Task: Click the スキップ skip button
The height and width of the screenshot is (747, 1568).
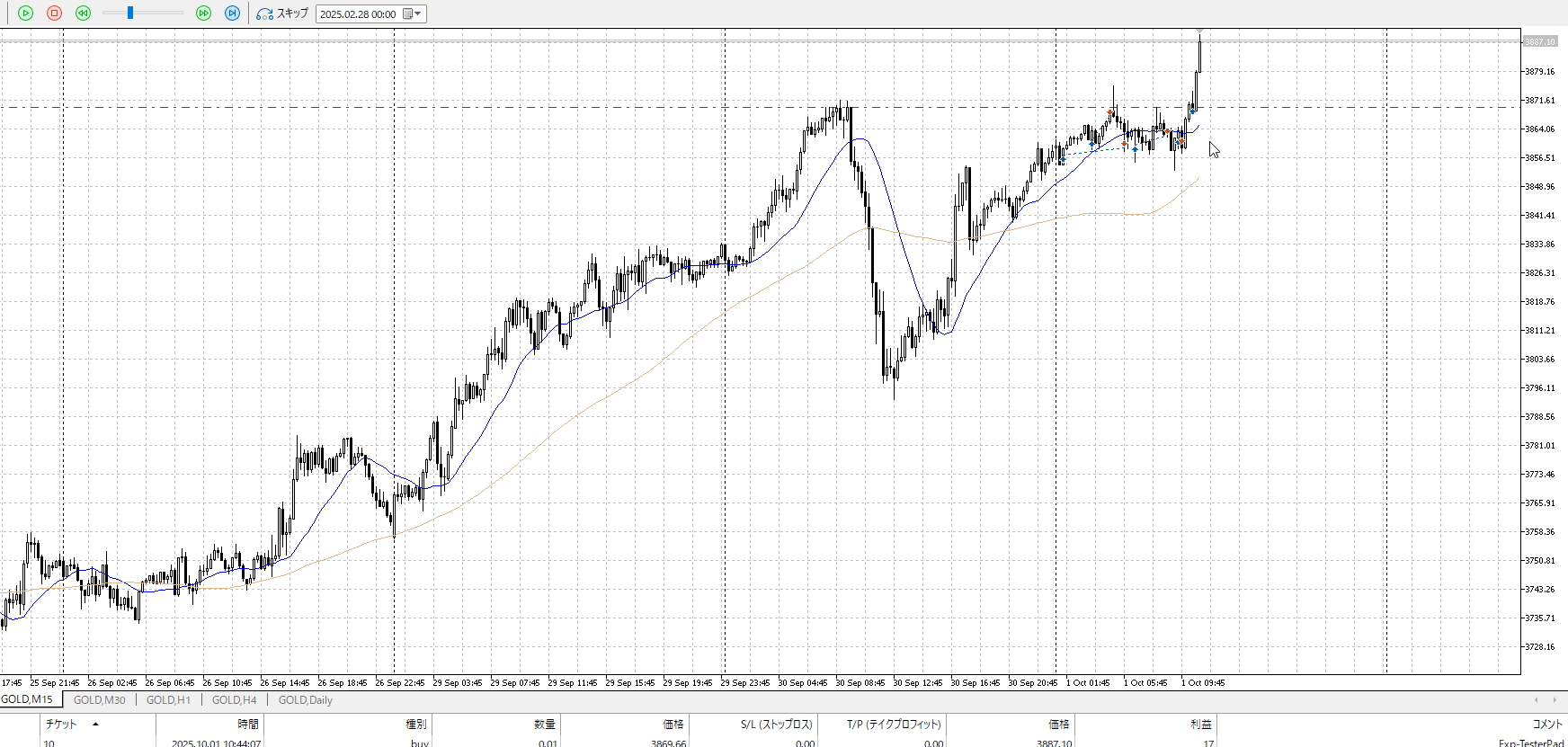Action: pyautogui.click(x=282, y=13)
